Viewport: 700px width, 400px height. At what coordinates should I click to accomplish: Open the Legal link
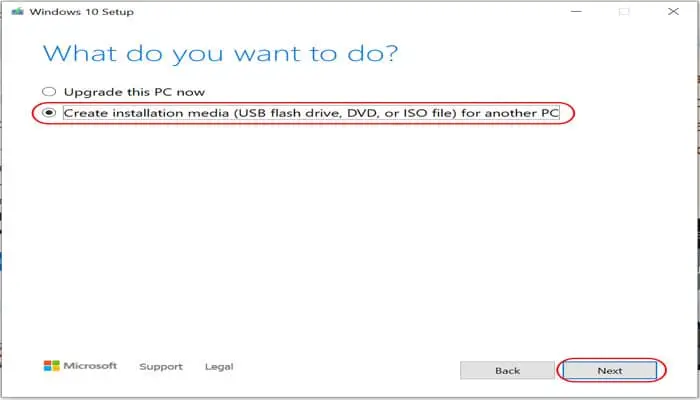pos(218,367)
